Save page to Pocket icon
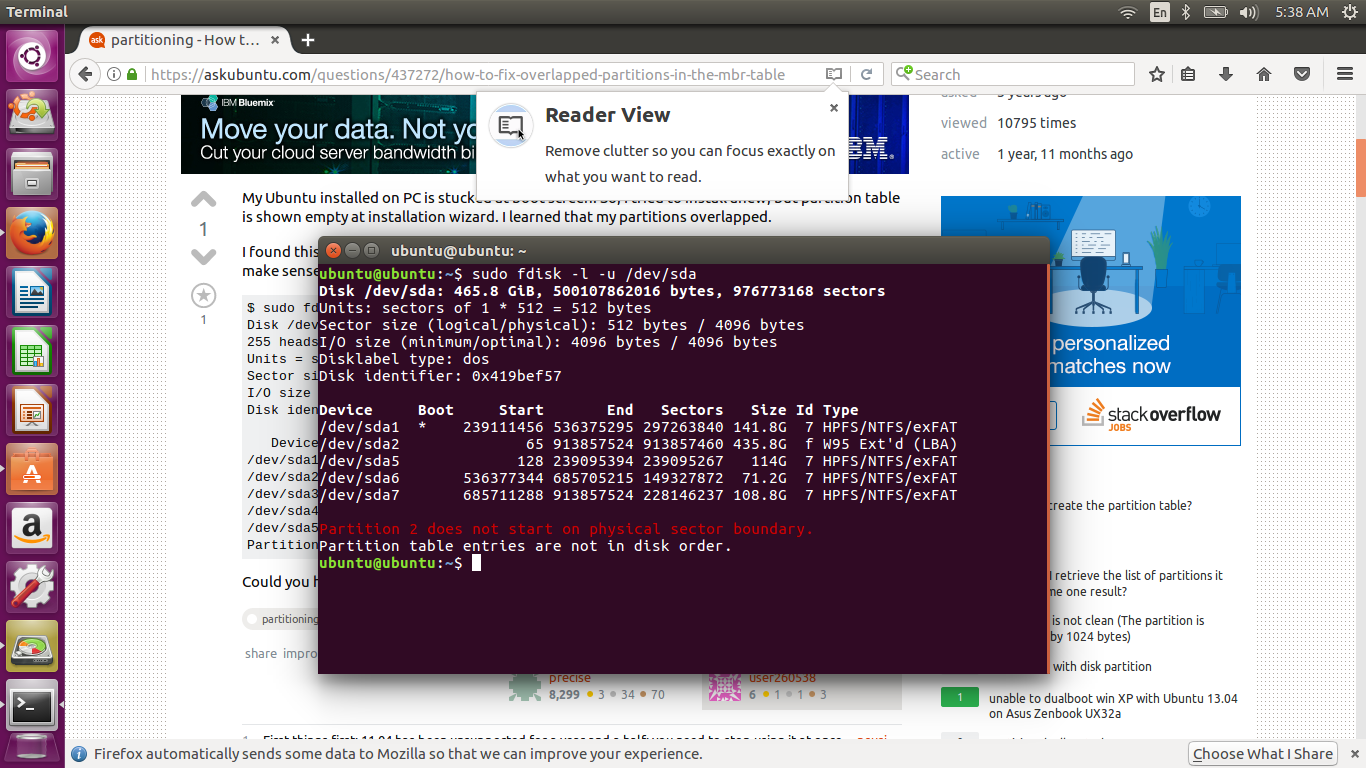The image size is (1366, 768). (1302, 74)
